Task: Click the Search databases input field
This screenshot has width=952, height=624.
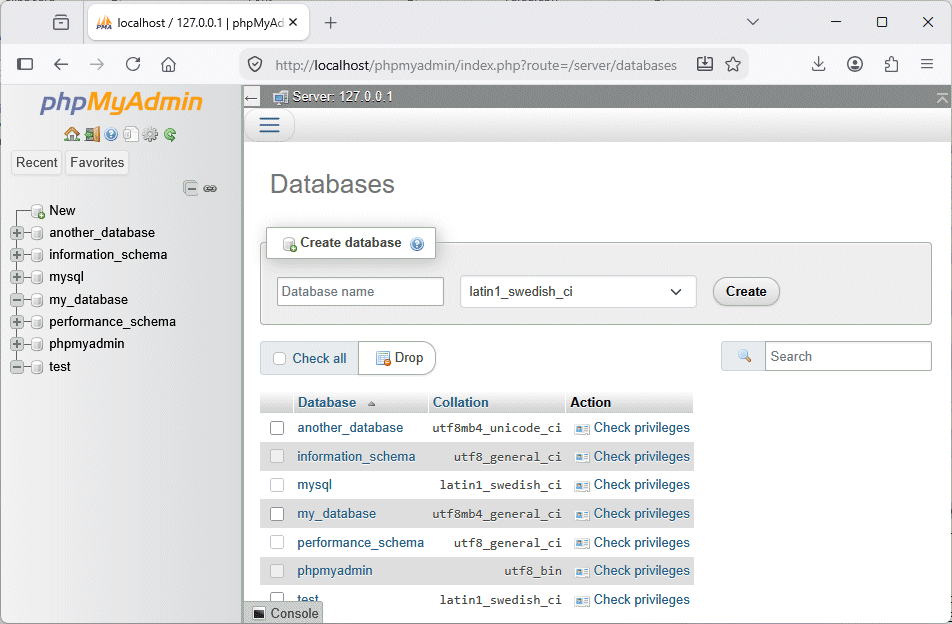Action: [848, 356]
